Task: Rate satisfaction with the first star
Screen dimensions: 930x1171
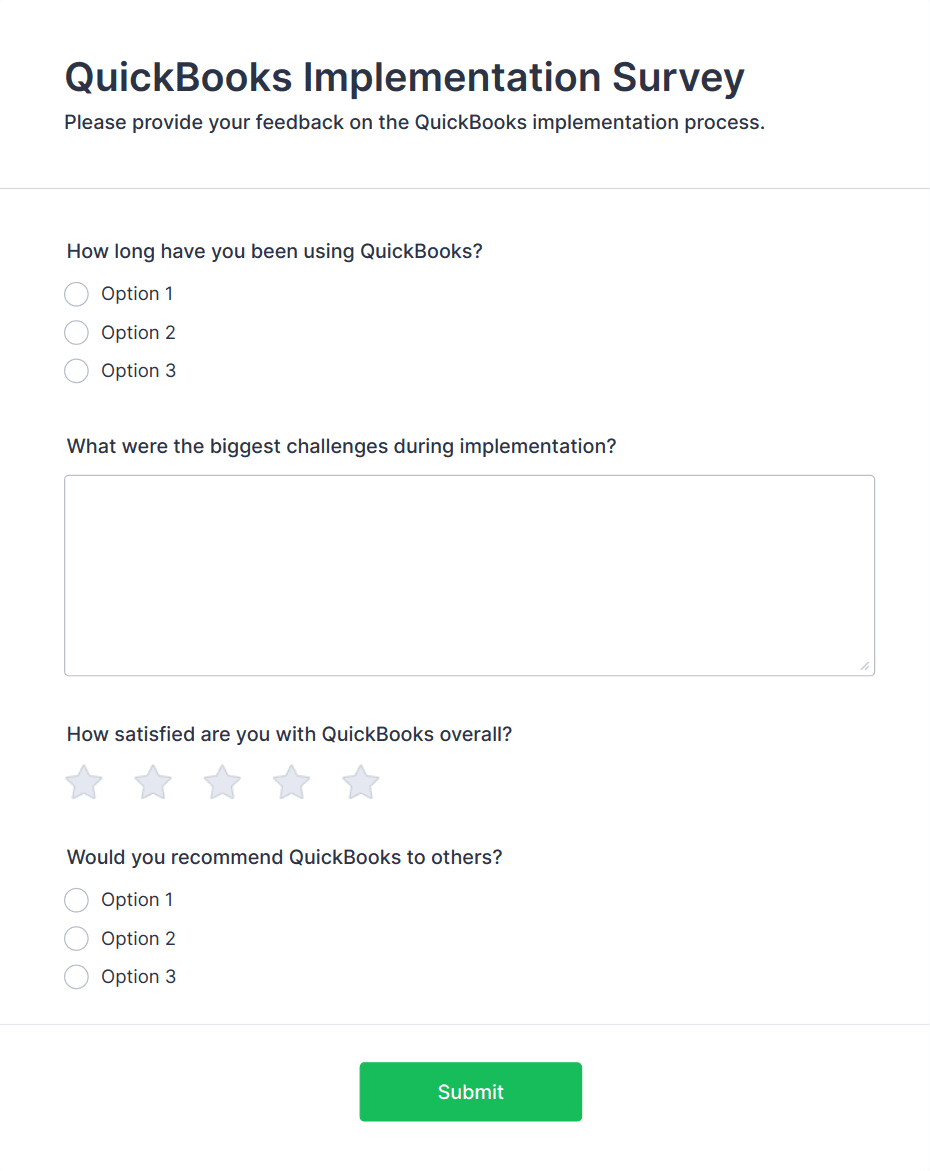Action: pyautogui.click(x=84, y=782)
